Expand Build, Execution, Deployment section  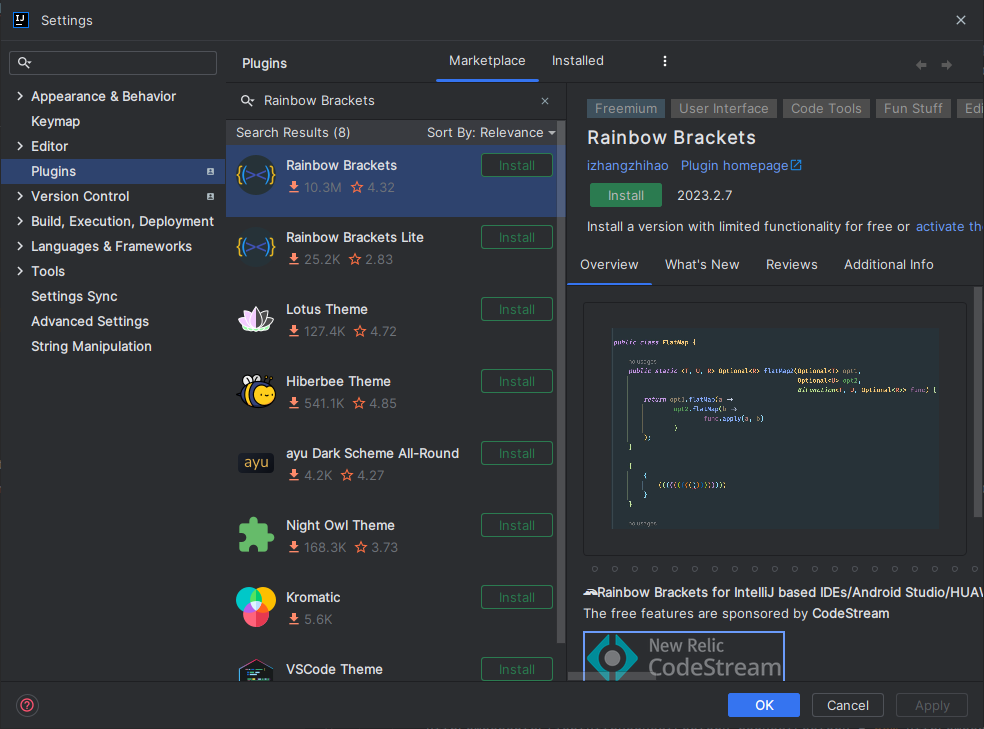19,221
